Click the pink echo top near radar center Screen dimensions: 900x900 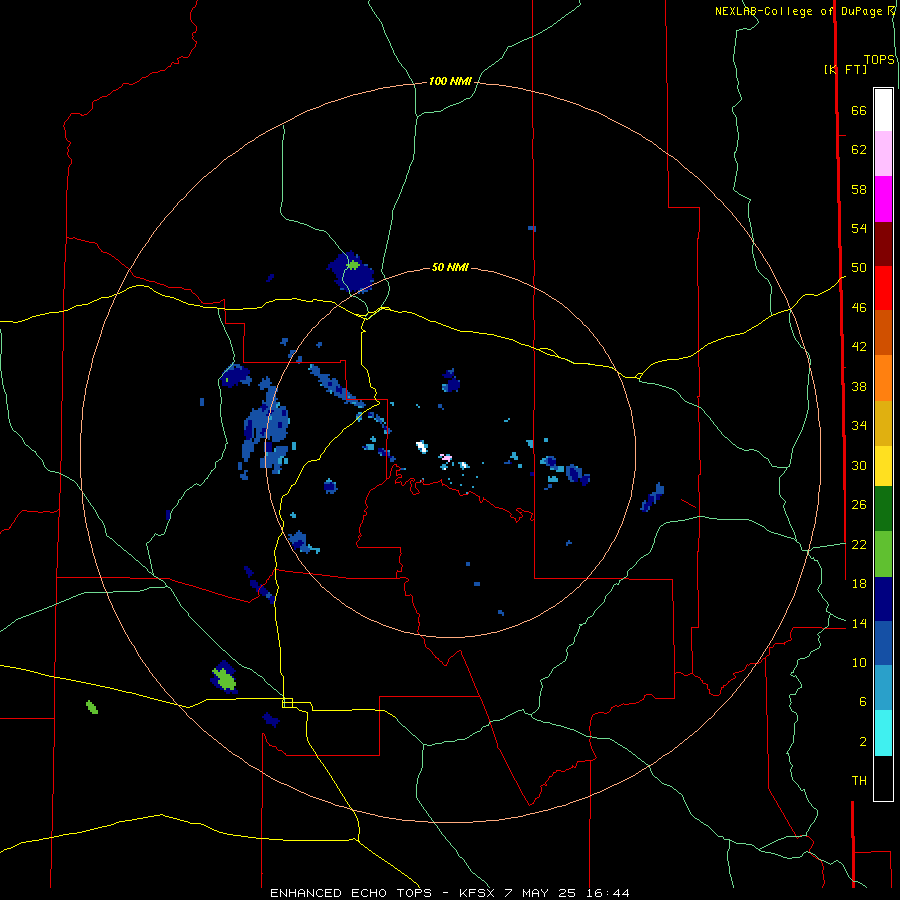(445, 457)
